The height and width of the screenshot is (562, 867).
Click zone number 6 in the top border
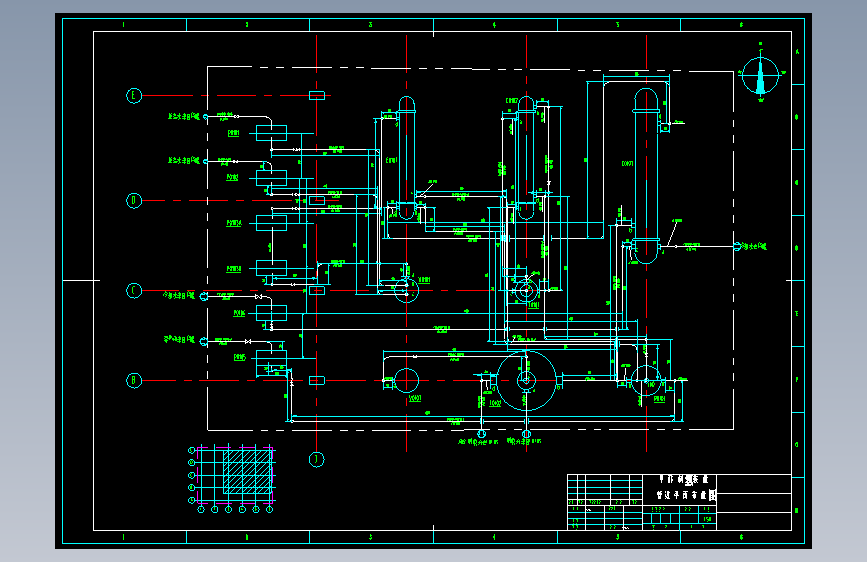click(741, 25)
